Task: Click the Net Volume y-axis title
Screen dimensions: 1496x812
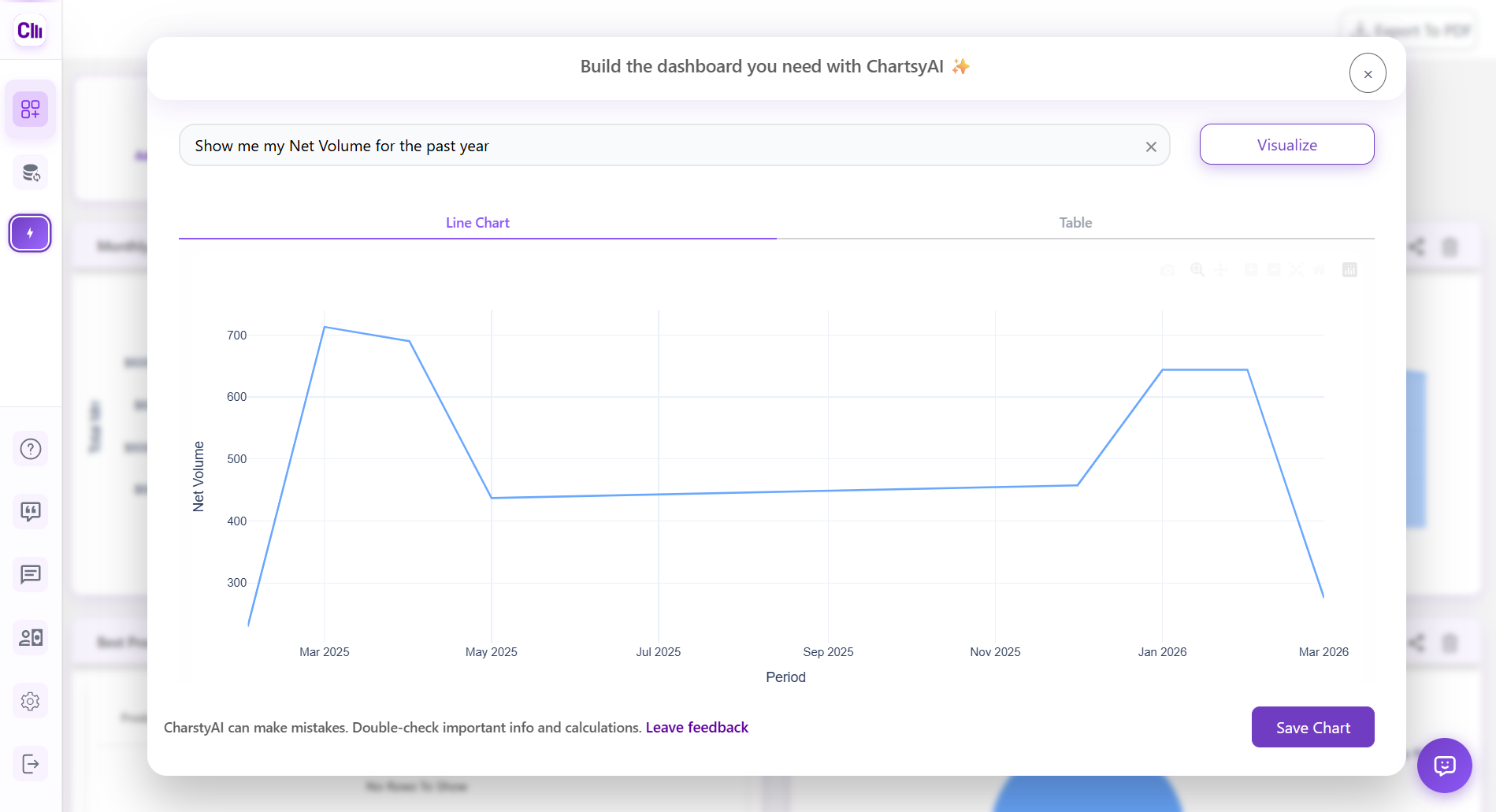Action: [x=199, y=476]
